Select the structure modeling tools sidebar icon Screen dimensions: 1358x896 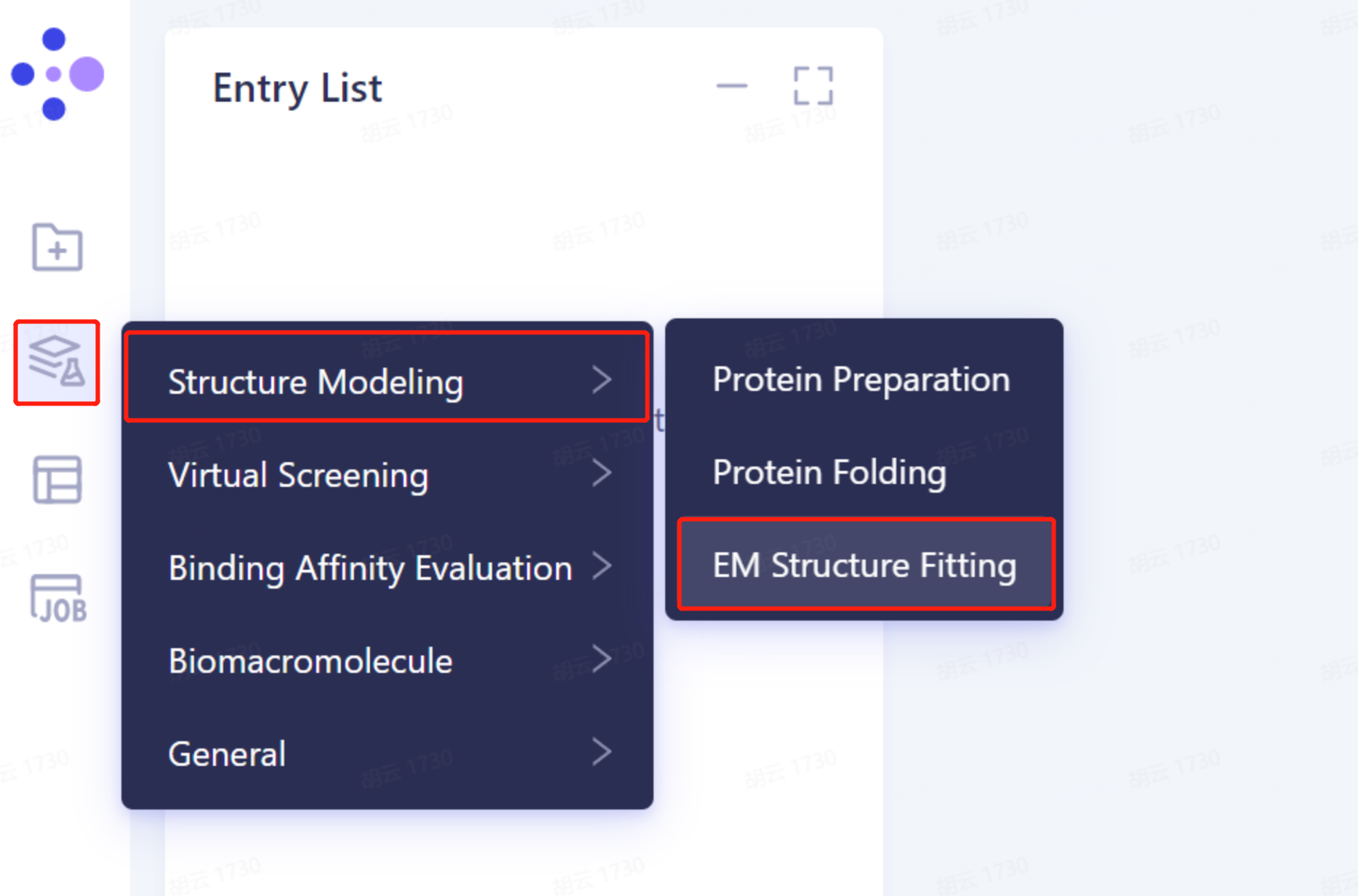point(57,363)
